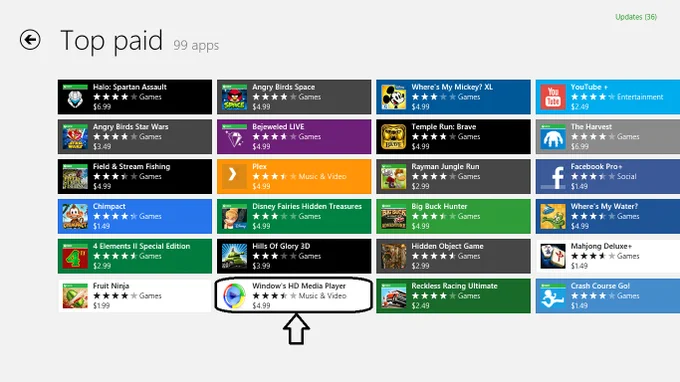
Task: Select the Plex title text
Action: pos(259,167)
